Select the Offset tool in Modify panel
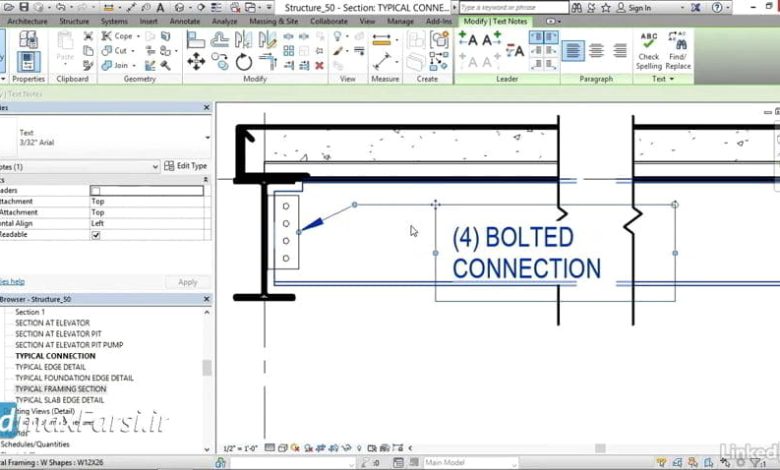This screenshot has height=470, width=780. [219, 39]
